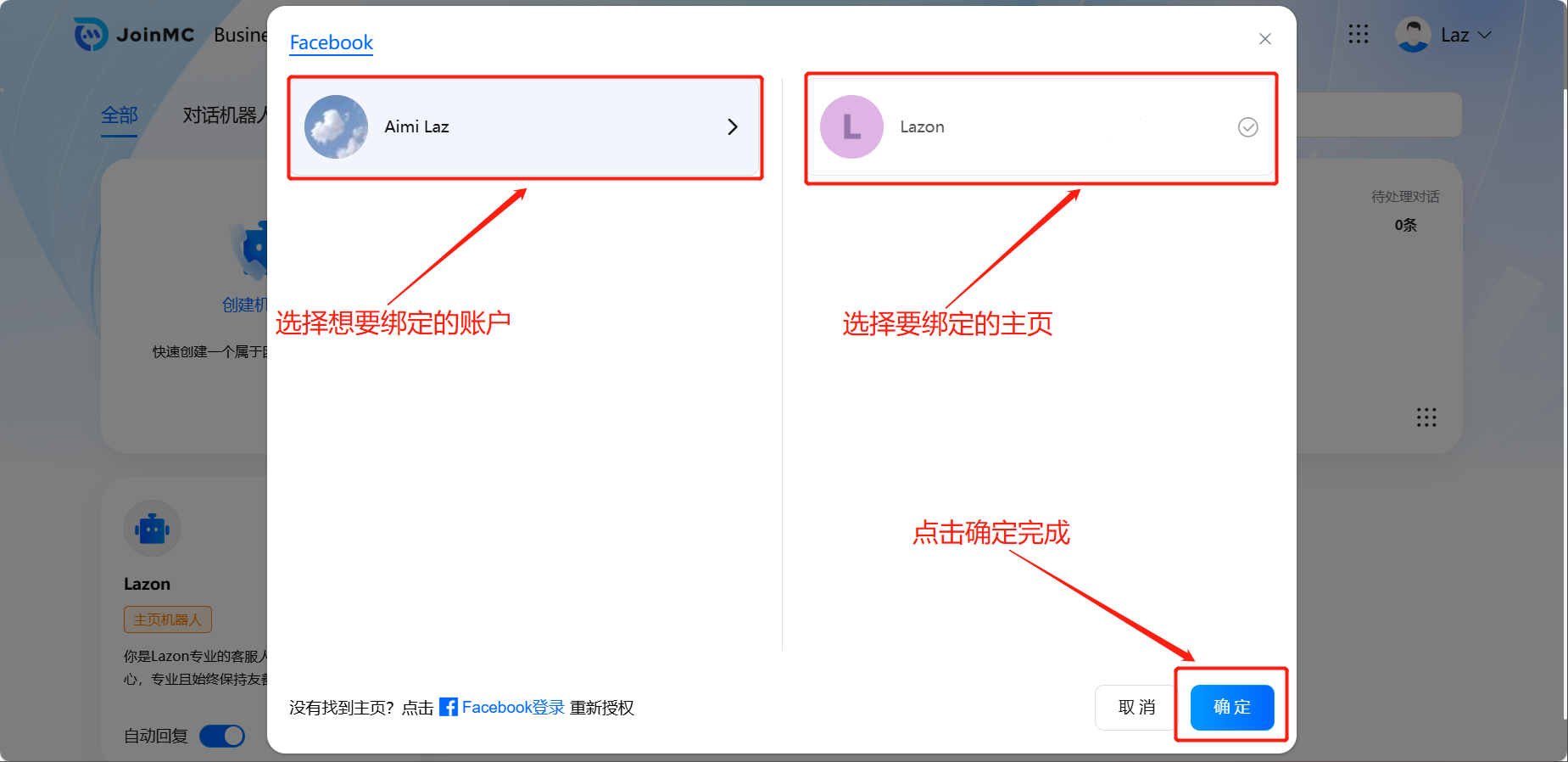
Task: Click the 确定 confirm button
Action: pyautogui.click(x=1231, y=707)
